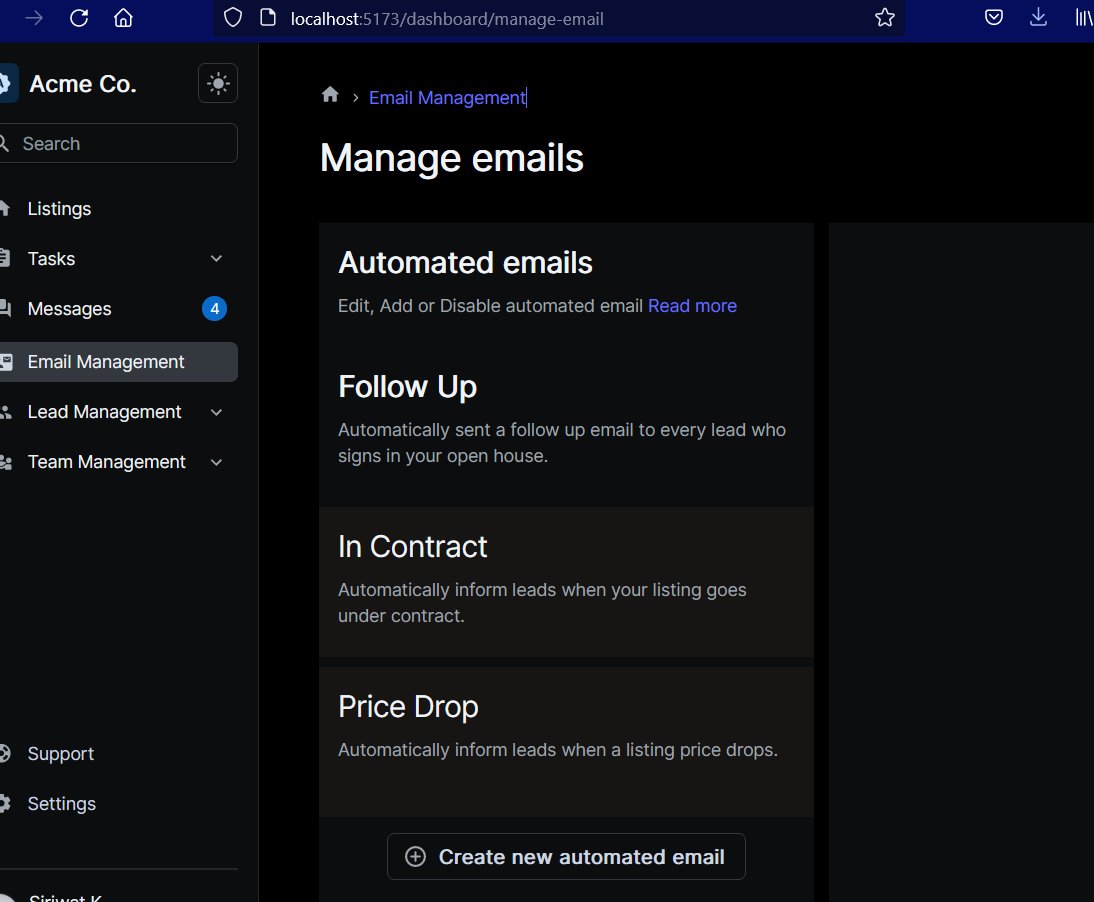Click the Manage emails heading
The width and height of the screenshot is (1094, 902).
pyautogui.click(x=451, y=158)
